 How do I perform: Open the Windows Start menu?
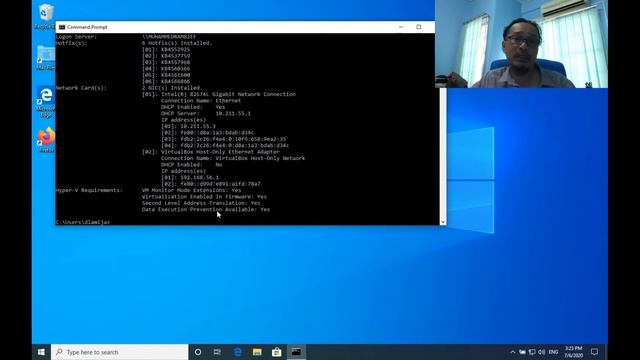[41, 352]
